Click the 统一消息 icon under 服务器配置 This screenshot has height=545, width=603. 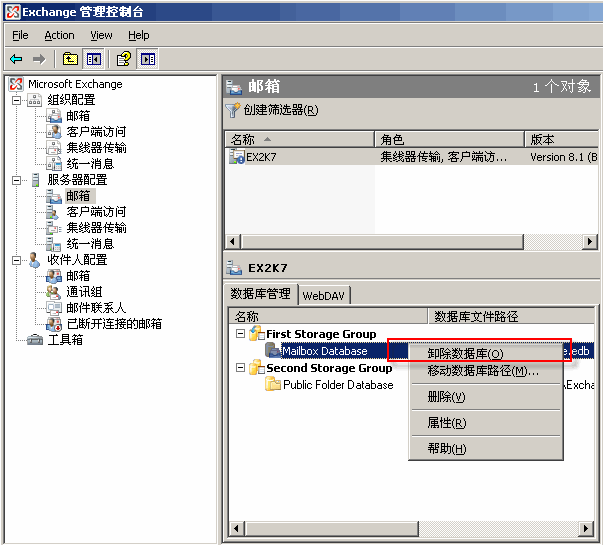click(x=54, y=244)
